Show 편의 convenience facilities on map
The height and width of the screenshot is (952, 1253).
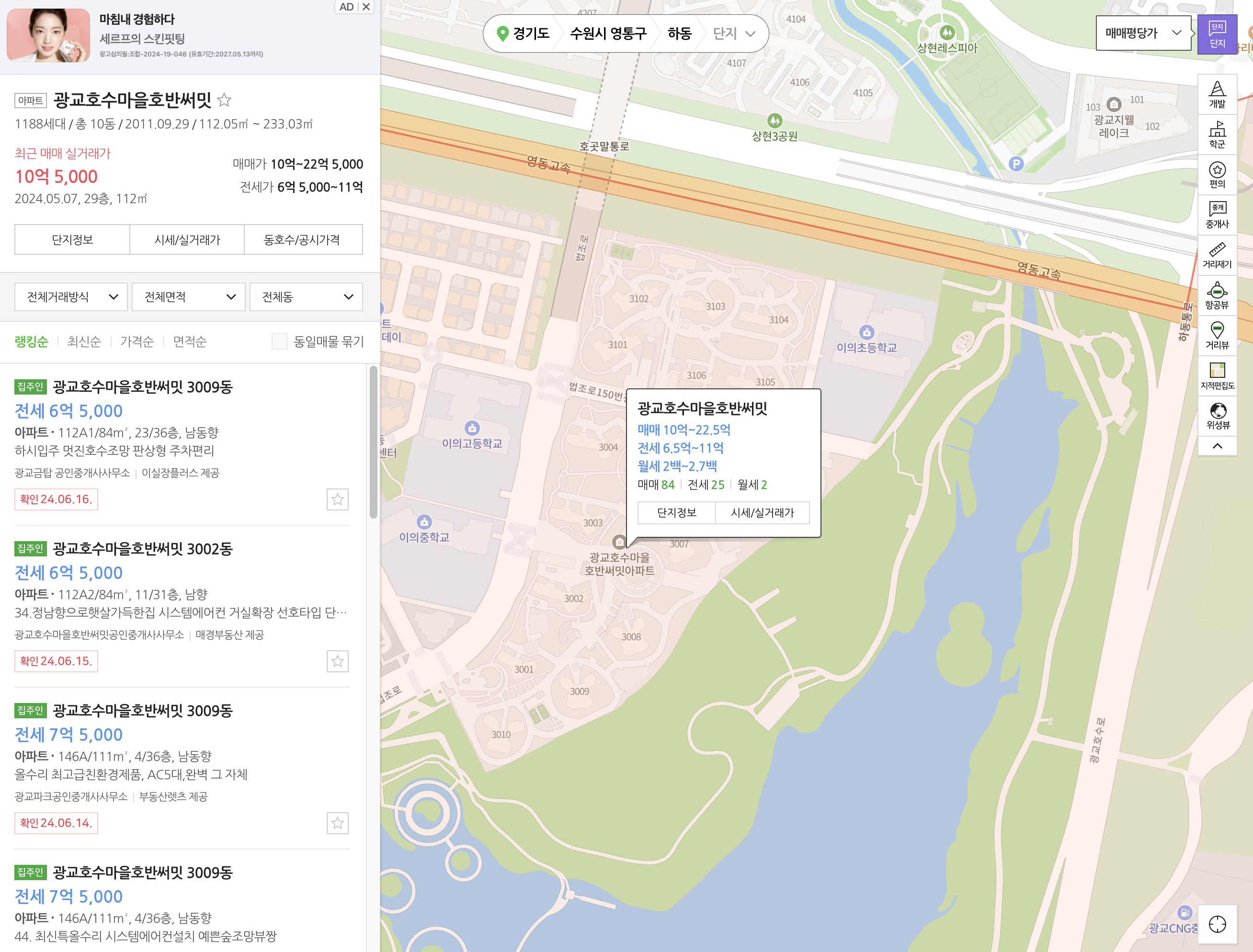[x=1217, y=175]
